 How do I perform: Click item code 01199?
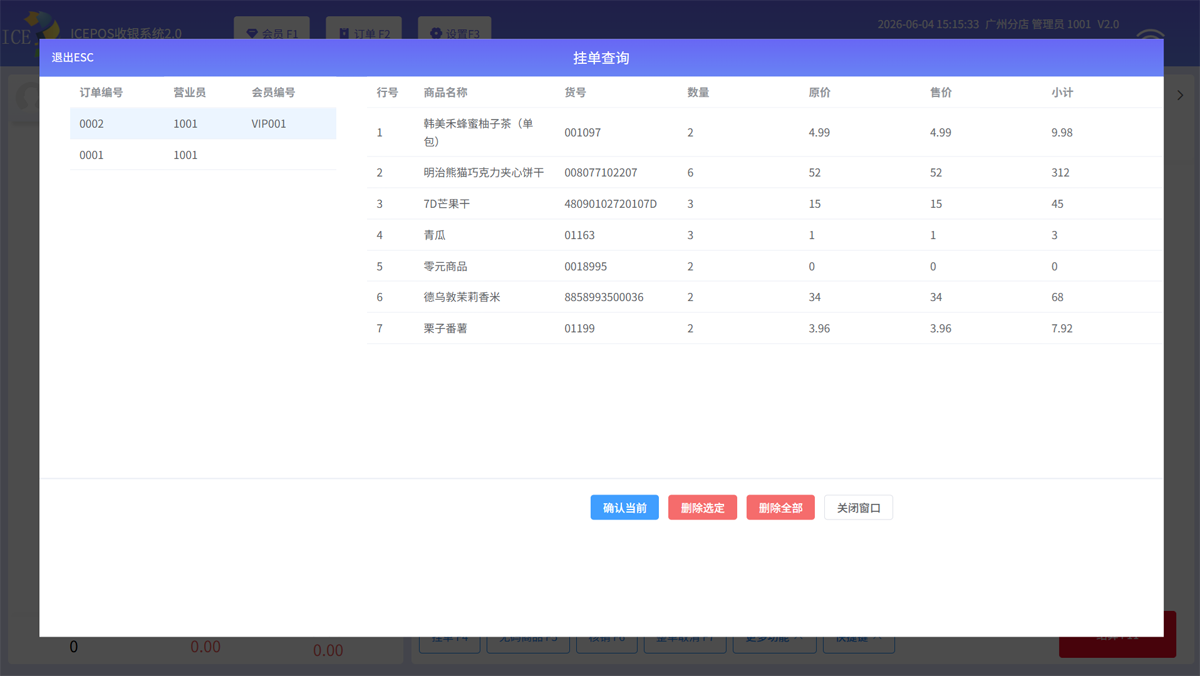tap(580, 328)
